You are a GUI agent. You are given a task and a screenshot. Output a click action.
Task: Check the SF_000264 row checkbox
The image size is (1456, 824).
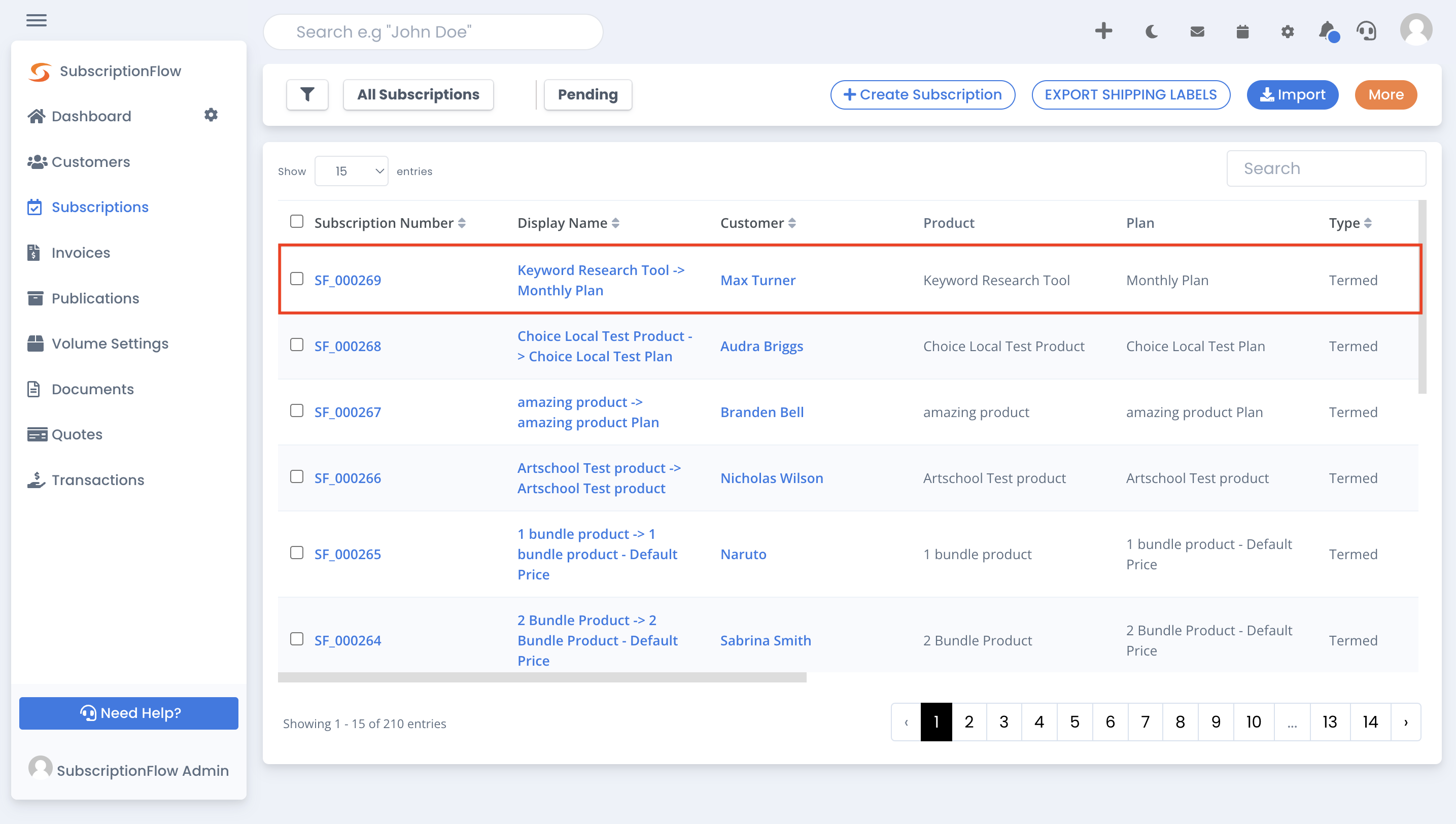296,639
